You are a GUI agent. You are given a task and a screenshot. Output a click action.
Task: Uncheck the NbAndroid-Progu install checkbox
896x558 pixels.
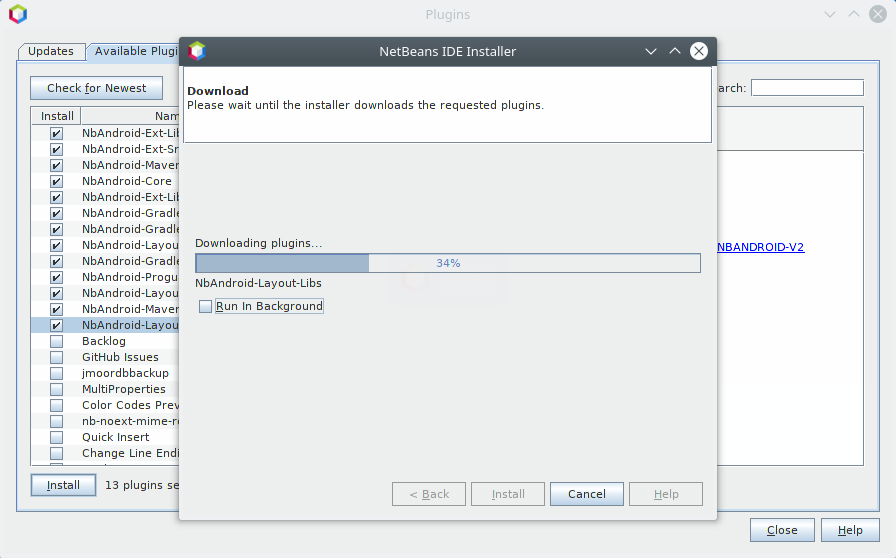57,277
